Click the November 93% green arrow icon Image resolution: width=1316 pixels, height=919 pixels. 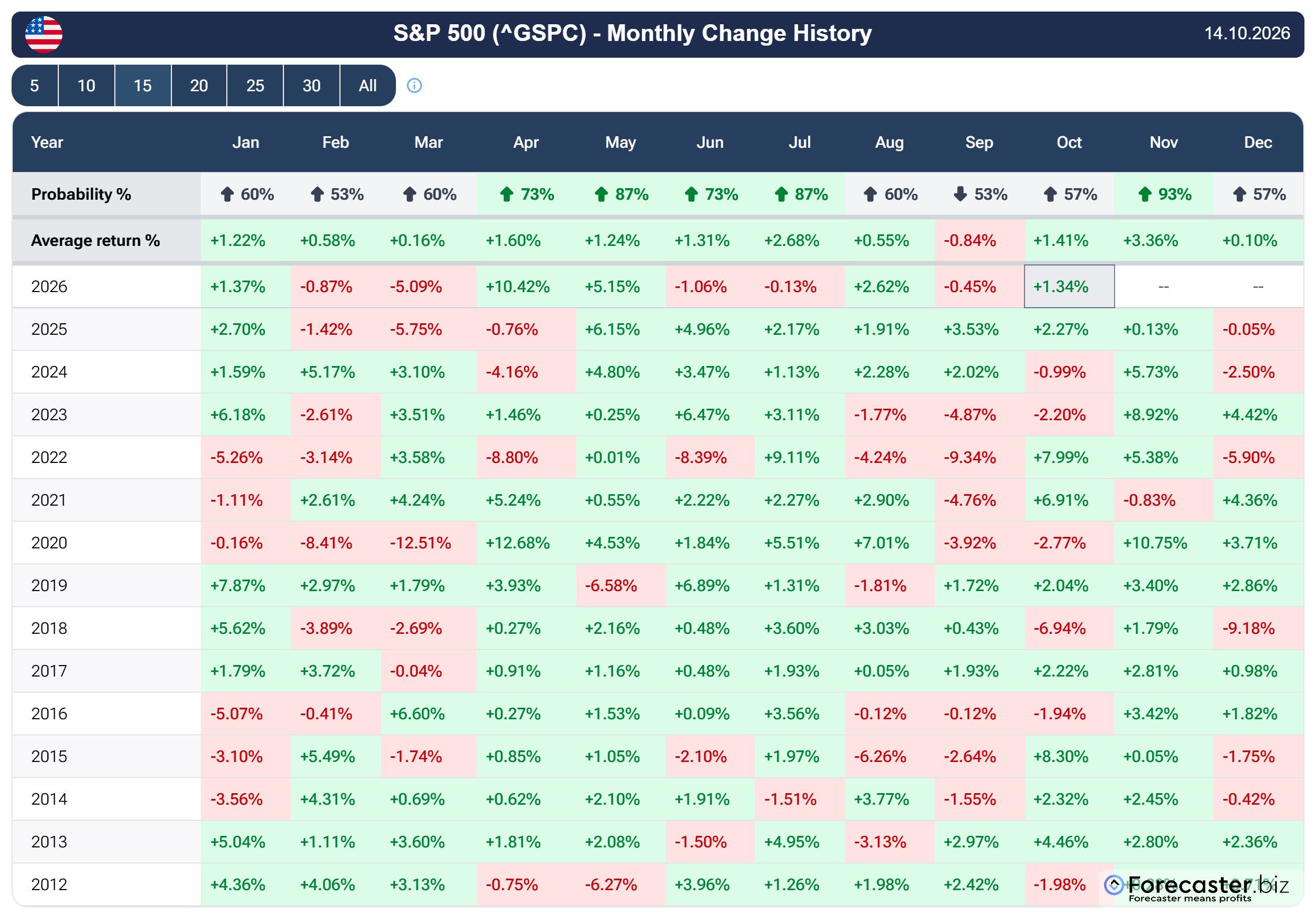(x=1145, y=195)
